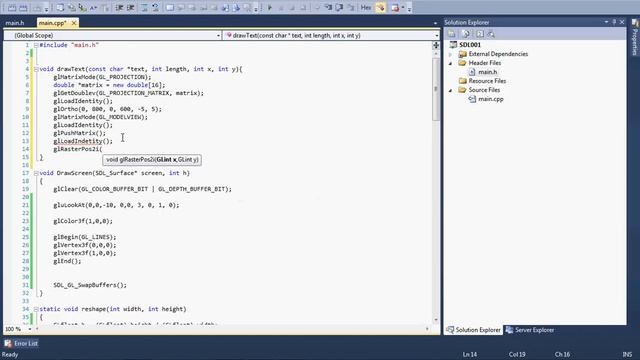Open the red window icon dropdown in toolbar

pos(403,8)
